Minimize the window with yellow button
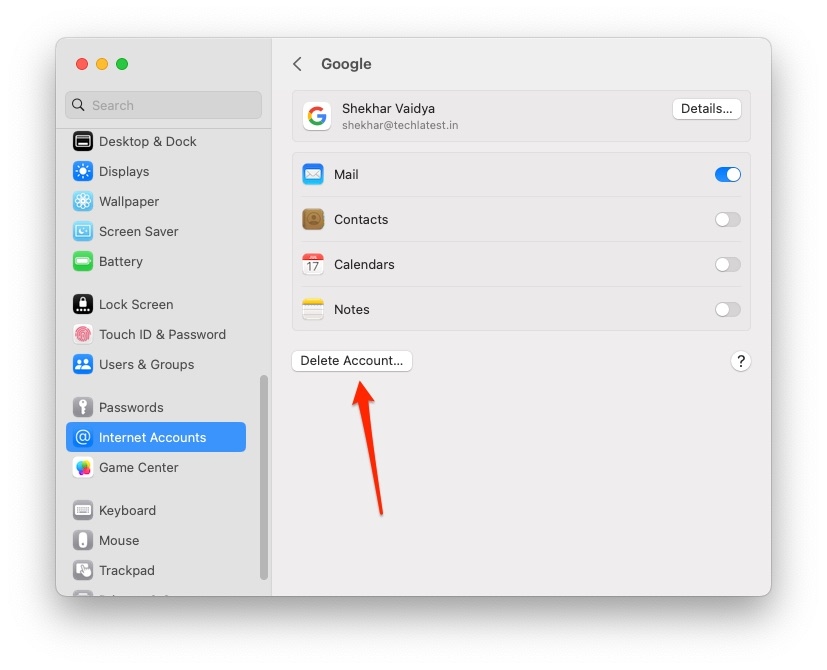This screenshot has width=827, height=670. [102, 64]
